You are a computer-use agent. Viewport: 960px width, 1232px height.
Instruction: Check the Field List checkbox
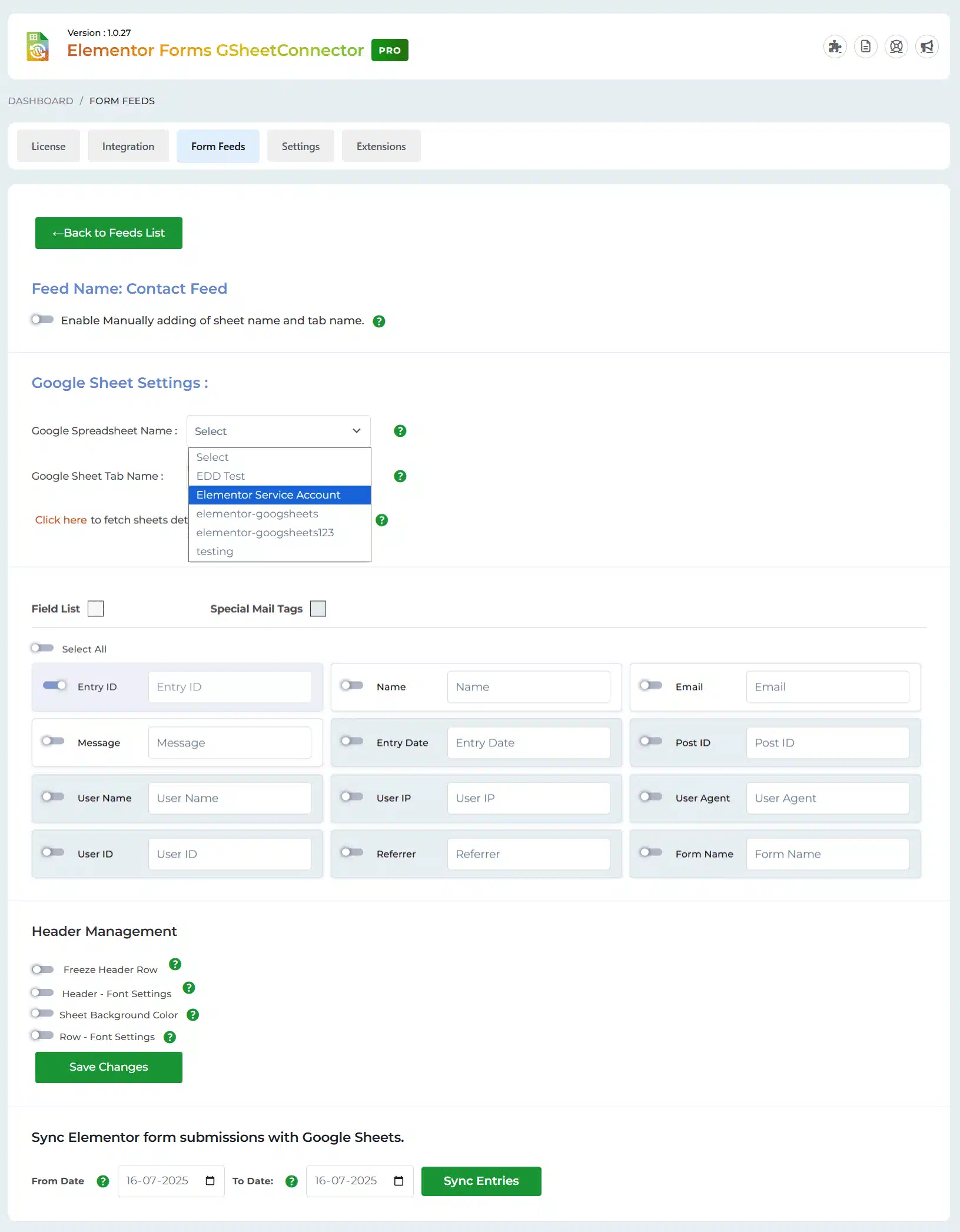click(95, 609)
